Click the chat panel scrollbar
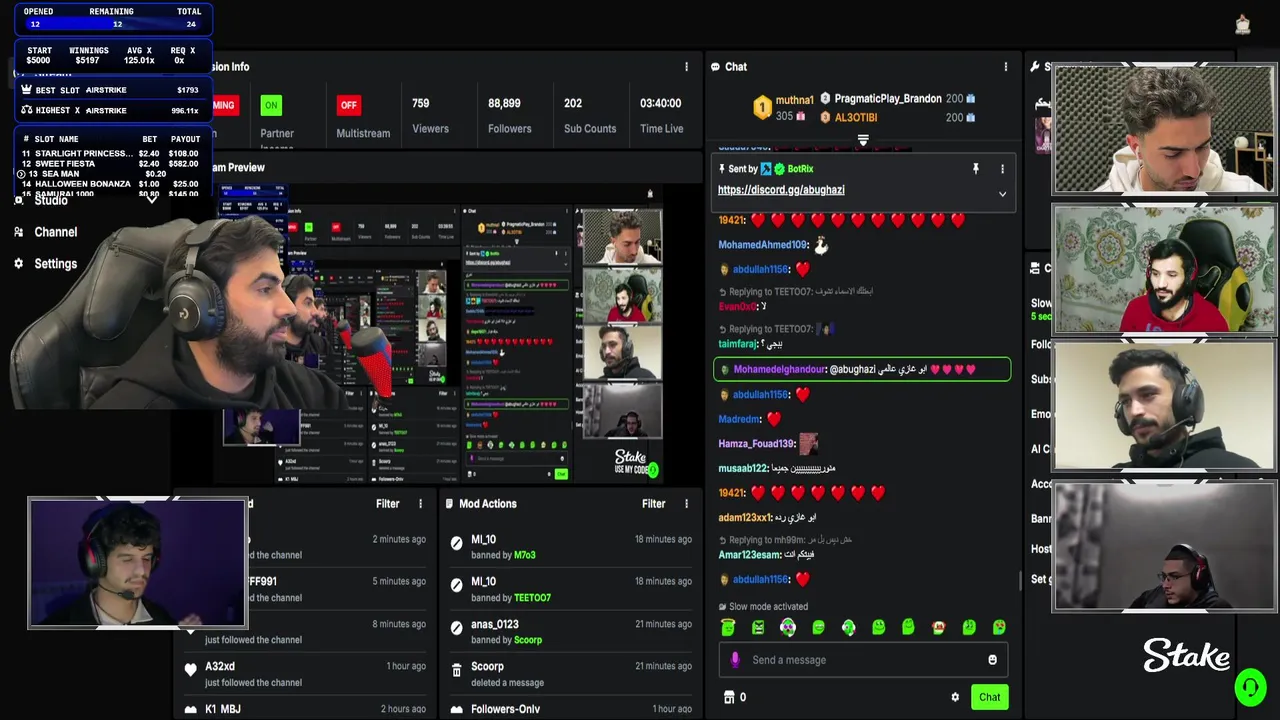This screenshot has height=720, width=1280. pyautogui.click(x=1020, y=580)
